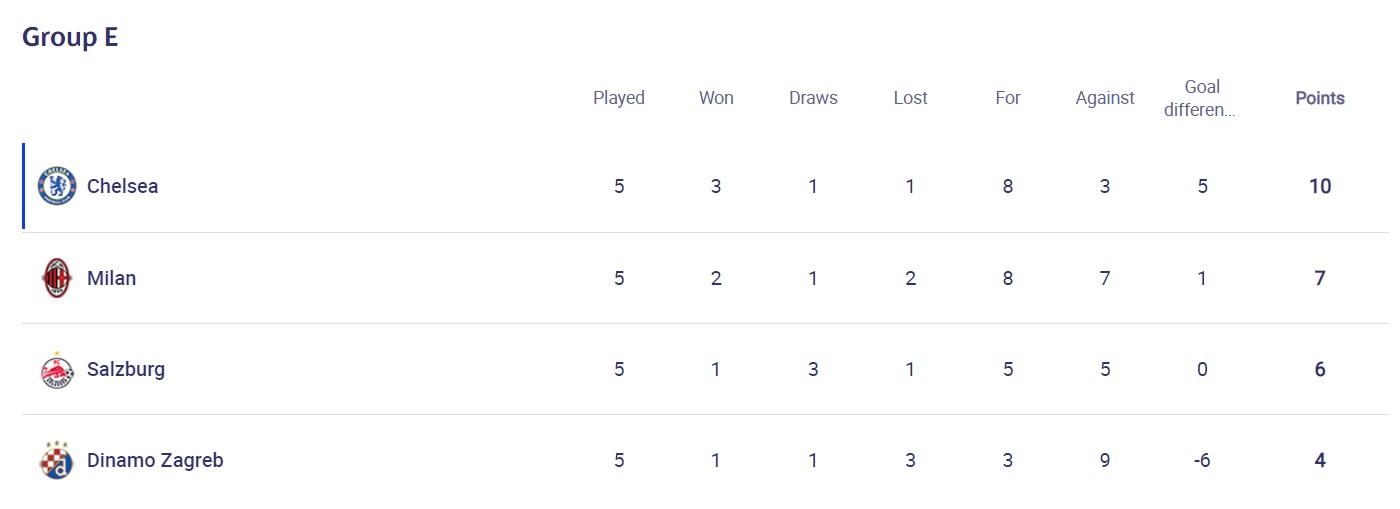The image size is (1400, 509).
Task: Click the Dinamo Zagreb club badge
Action: [x=57, y=461]
